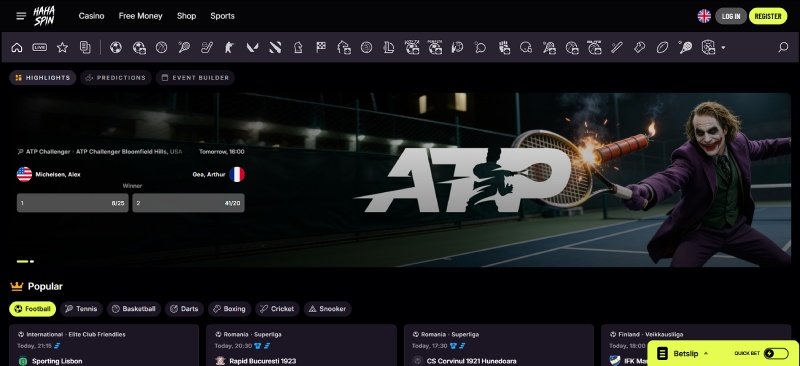Select the American football helmet icon
800x366 pixels.
526,47
